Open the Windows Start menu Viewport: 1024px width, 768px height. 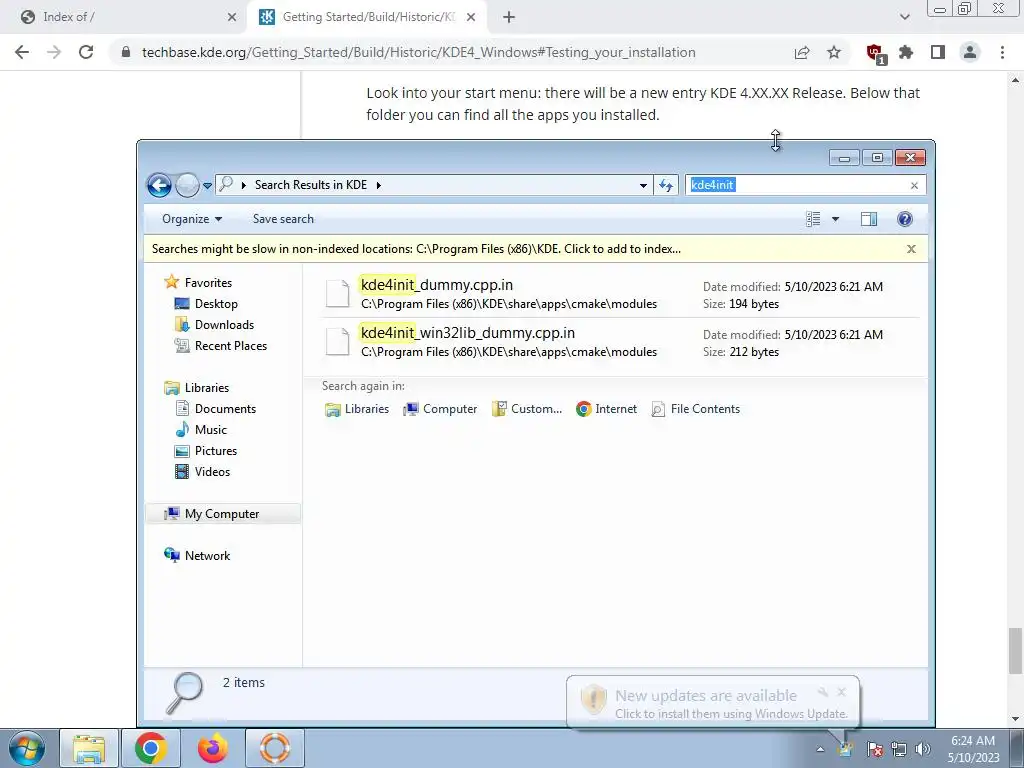click(27, 748)
